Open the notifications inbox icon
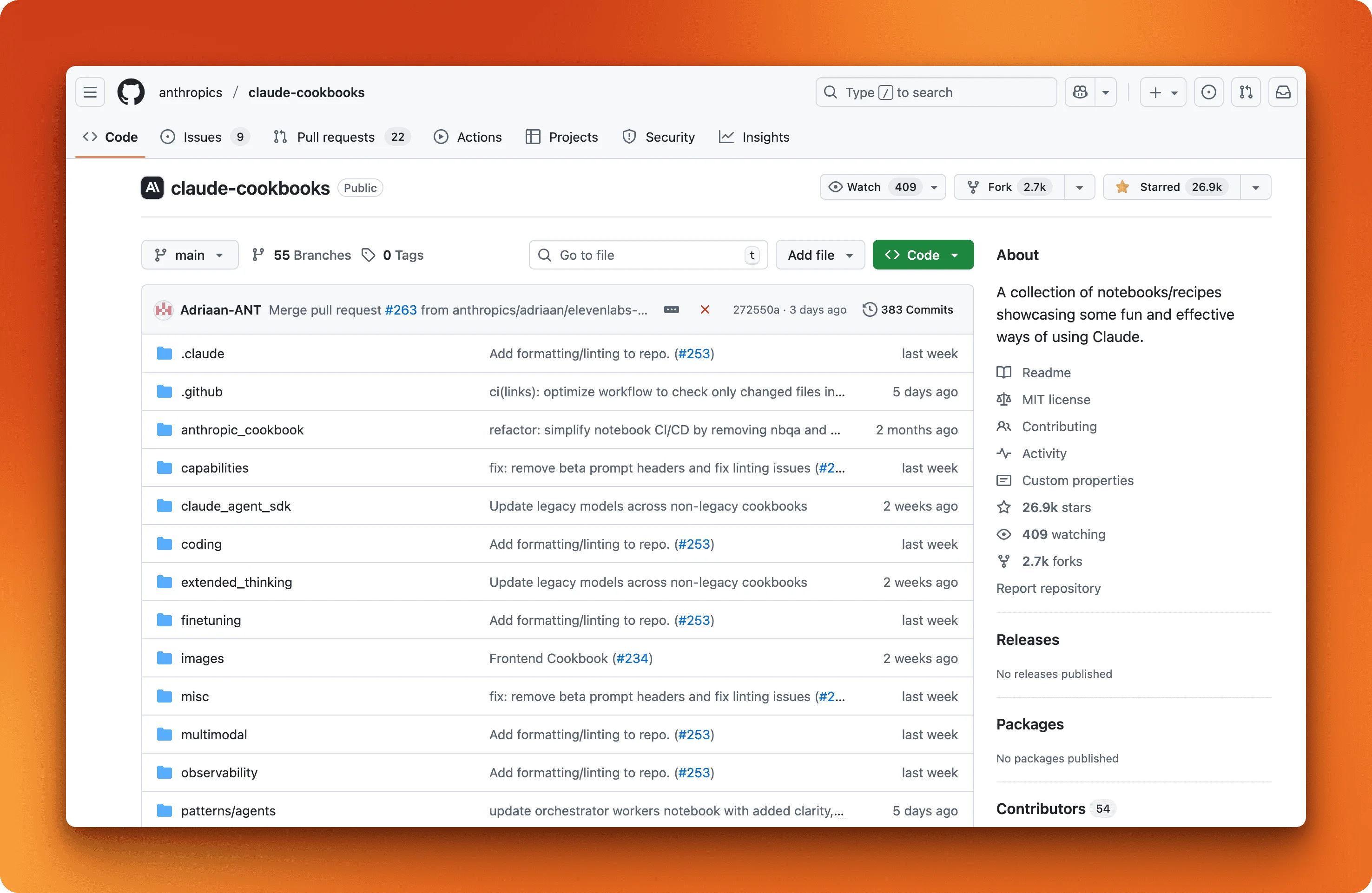1372x893 pixels. [x=1283, y=92]
